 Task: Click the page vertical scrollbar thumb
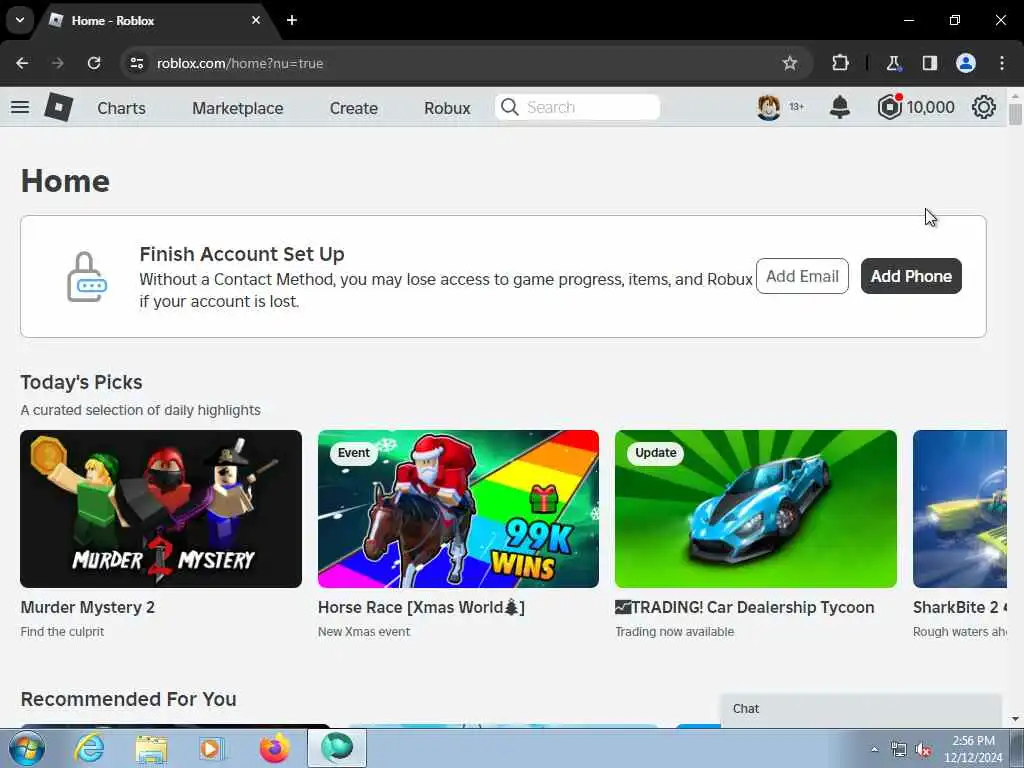pyautogui.click(x=1015, y=114)
